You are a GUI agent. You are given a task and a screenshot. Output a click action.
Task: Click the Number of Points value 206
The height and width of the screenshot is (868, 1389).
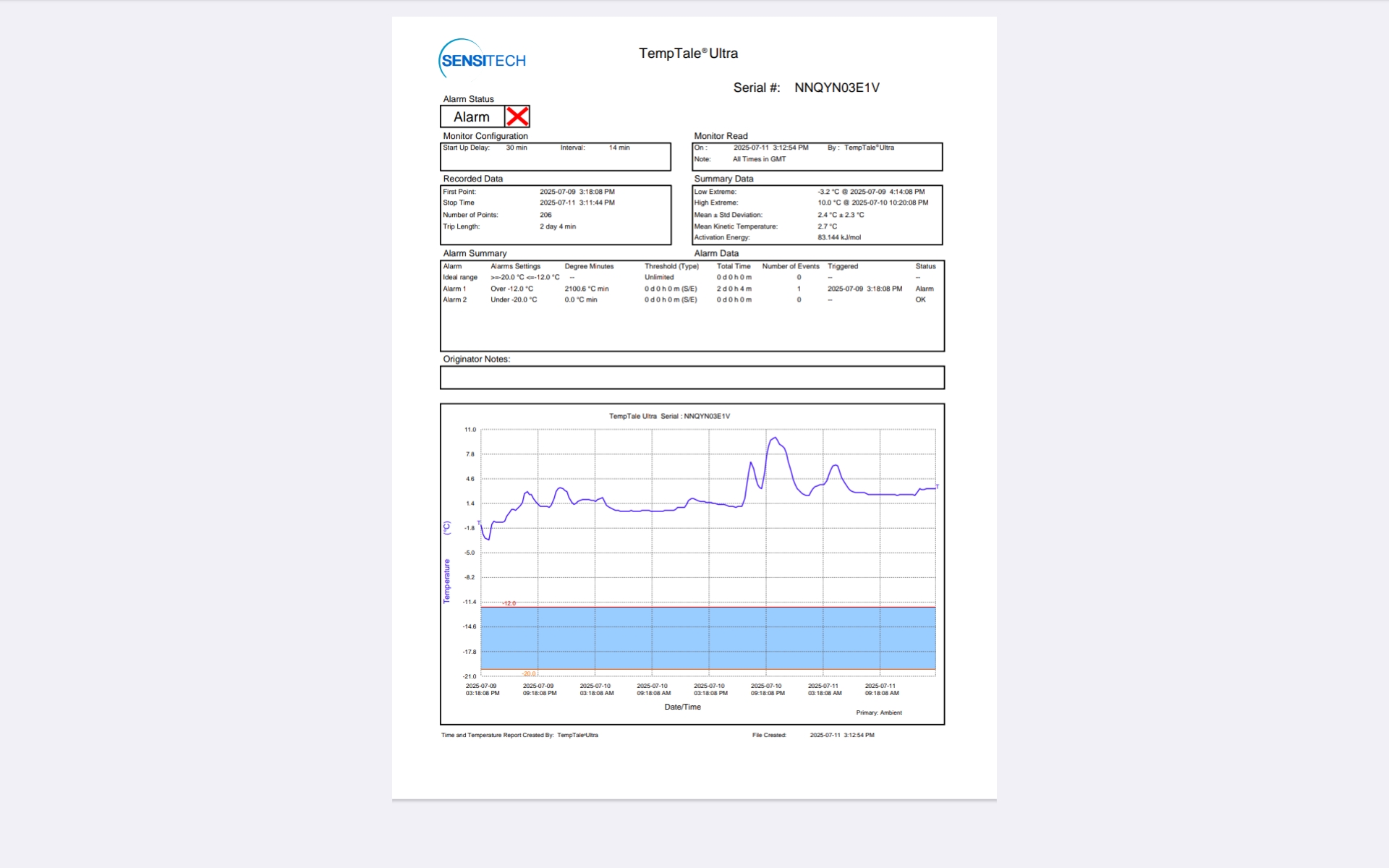pyautogui.click(x=545, y=215)
